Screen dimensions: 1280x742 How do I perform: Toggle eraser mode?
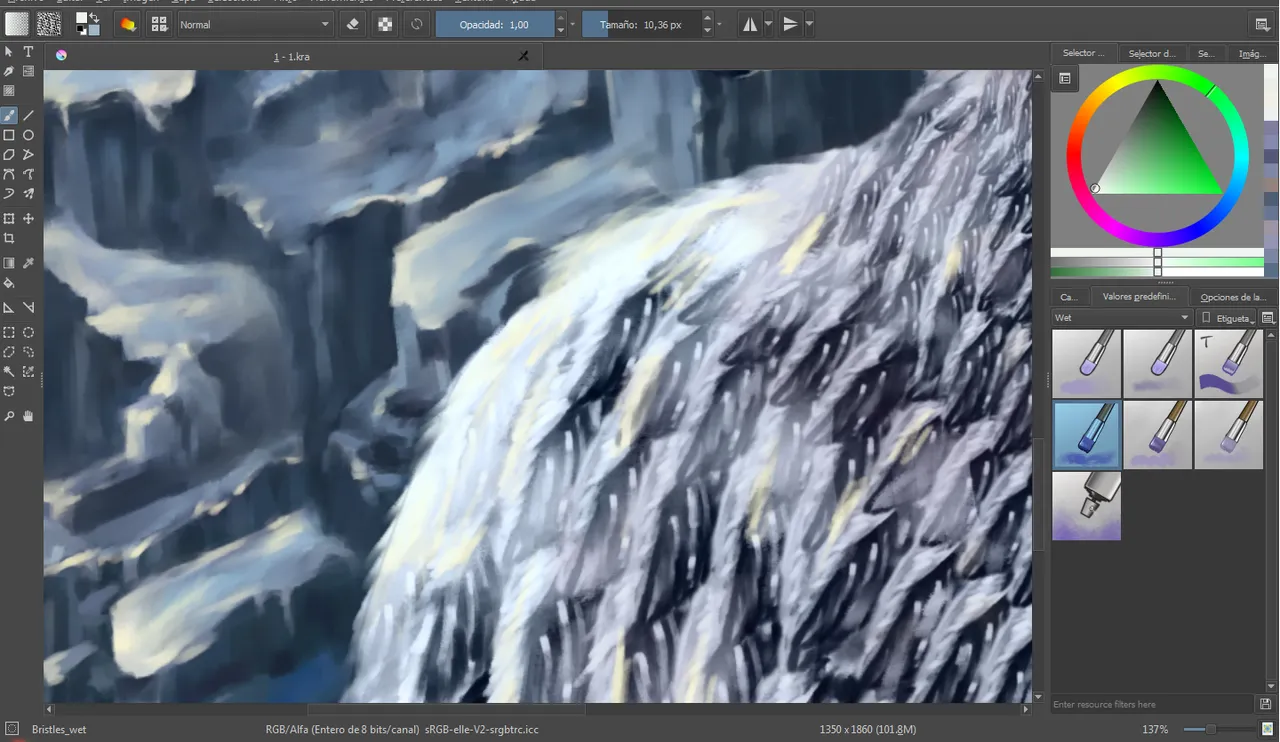coord(352,24)
